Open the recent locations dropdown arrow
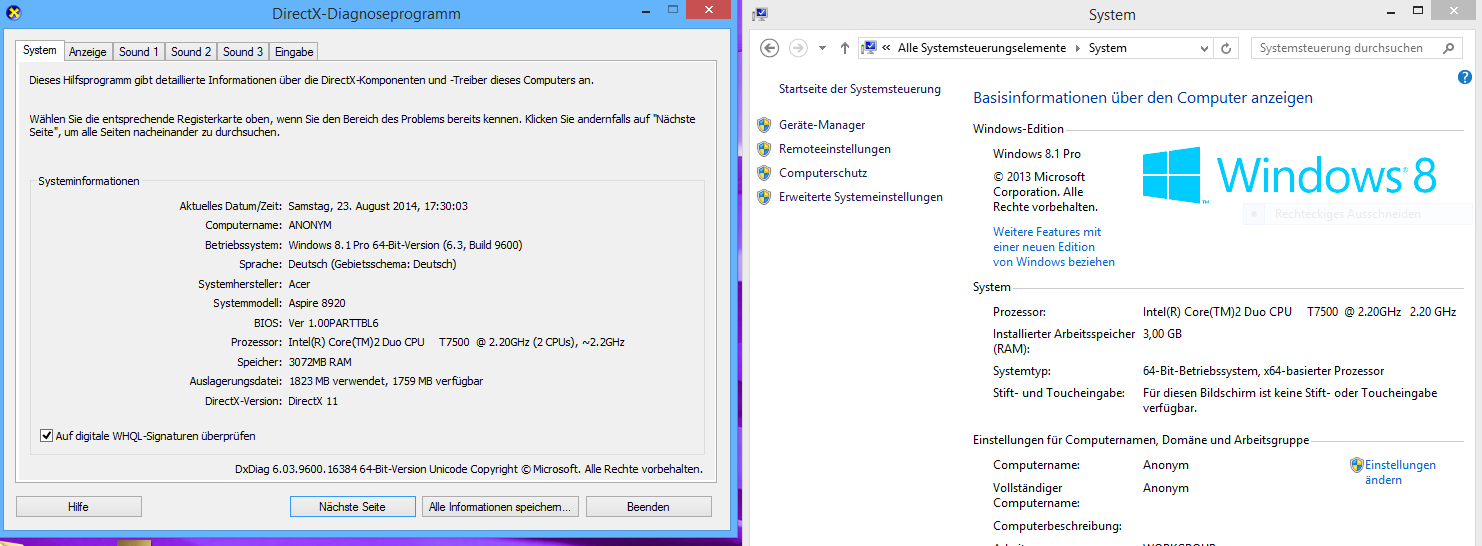 pos(822,48)
